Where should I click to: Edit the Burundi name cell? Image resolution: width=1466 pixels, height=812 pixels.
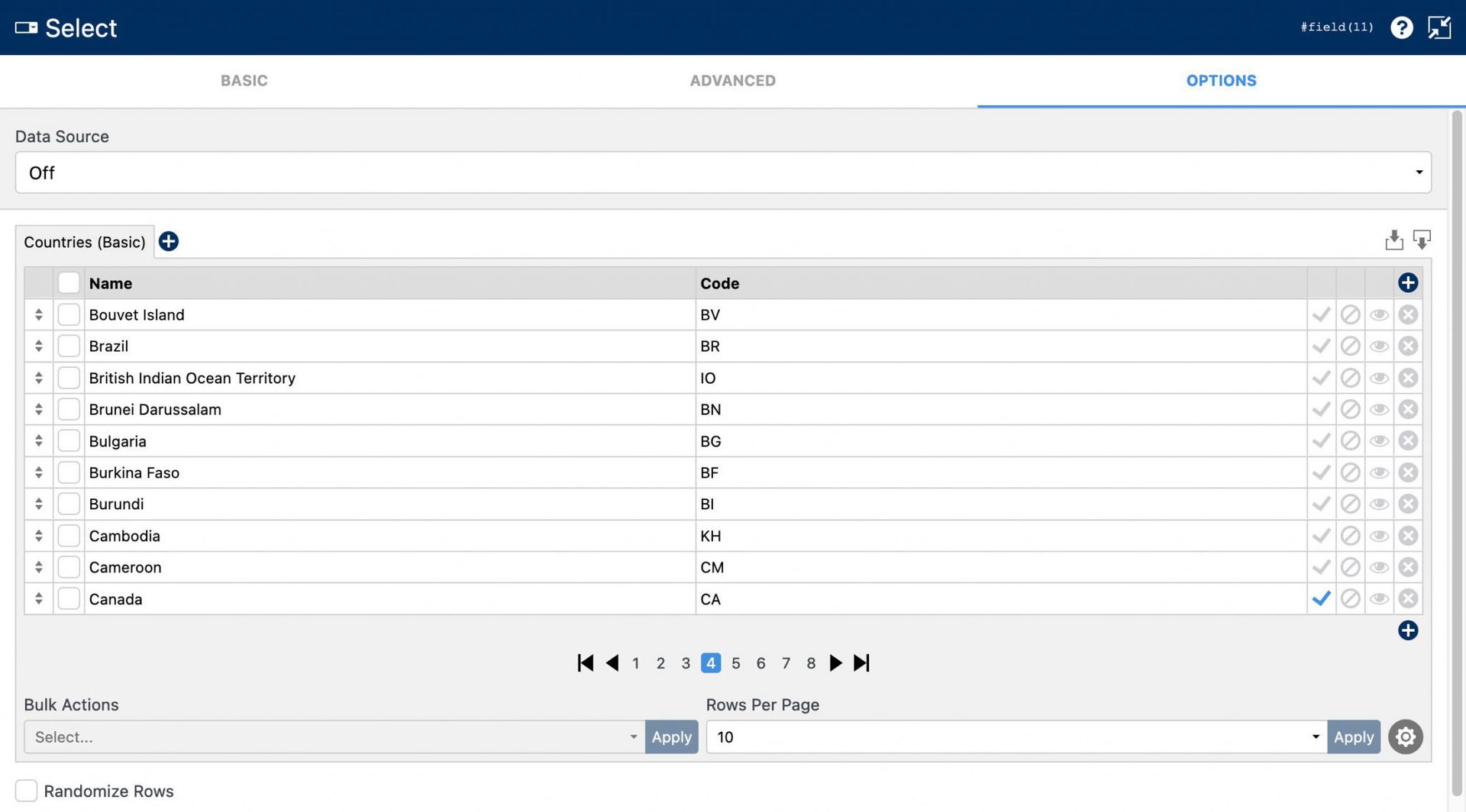pyautogui.click(x=390, y=504)
